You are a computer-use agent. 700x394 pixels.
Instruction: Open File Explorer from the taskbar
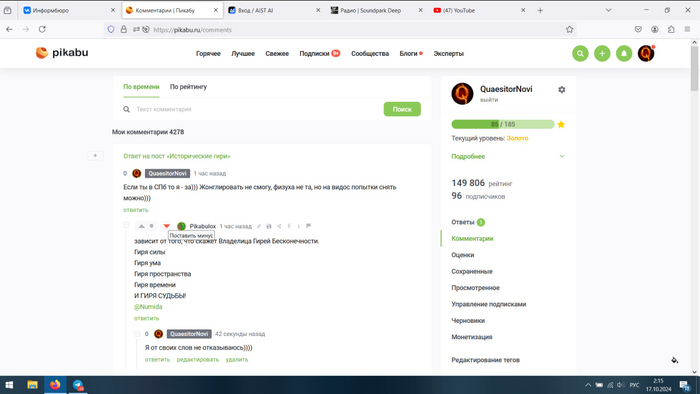click(32, 385)
